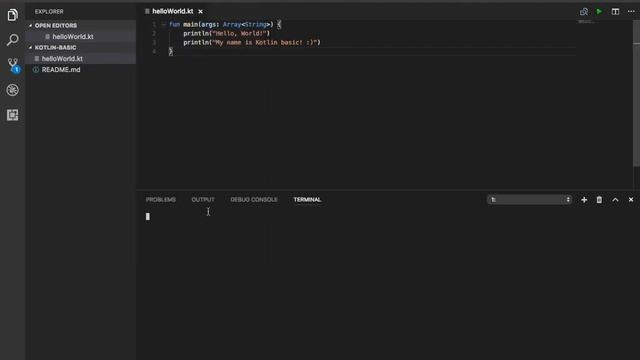This screenshot has height=360, width=640.
Task: Open README.md file in explorer
Action: click(x=61, y=69)
